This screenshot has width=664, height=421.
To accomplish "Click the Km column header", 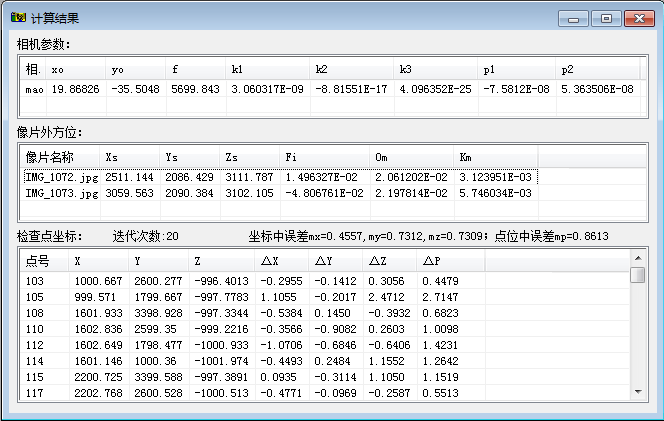I will point(496,157).
